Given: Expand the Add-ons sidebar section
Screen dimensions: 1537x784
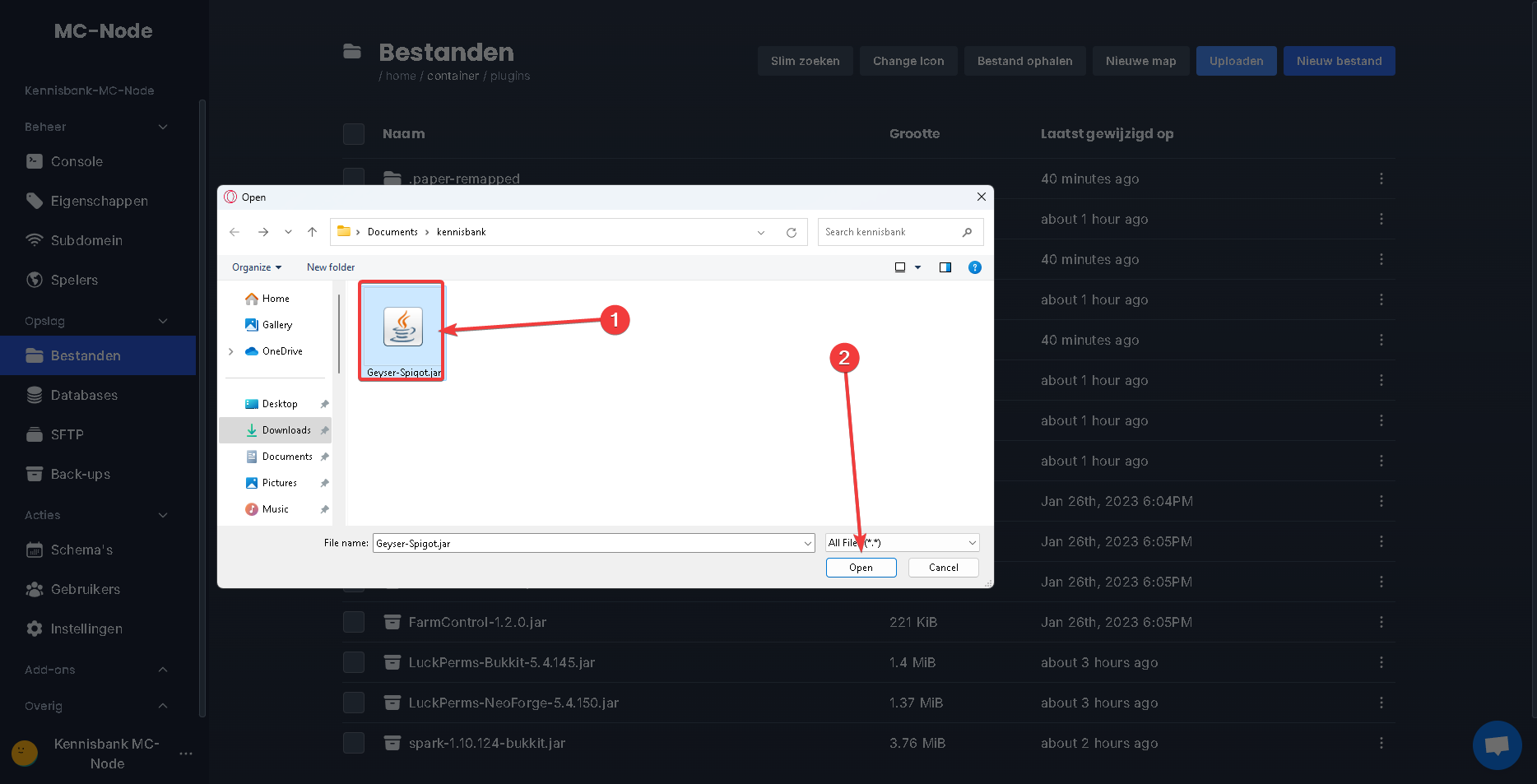Looking at the screenshot, I should pyautogui.click(x=163, y=670).
